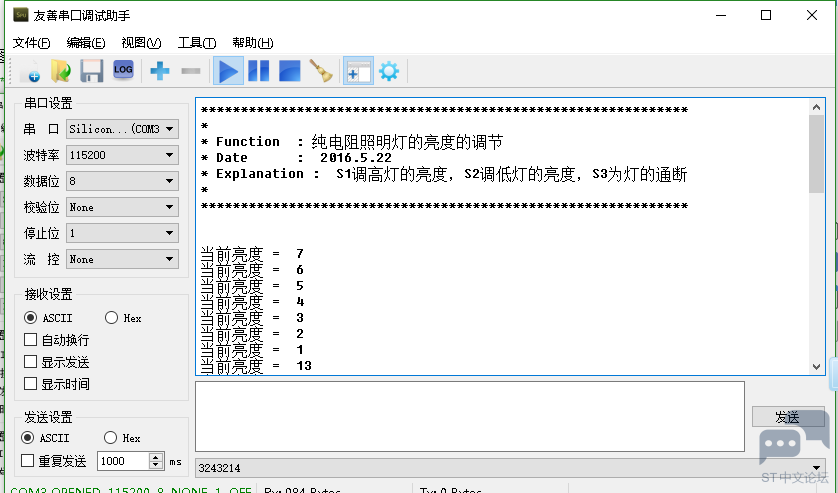
Task: Toggle the LOG recording icon
Action: 123,70
